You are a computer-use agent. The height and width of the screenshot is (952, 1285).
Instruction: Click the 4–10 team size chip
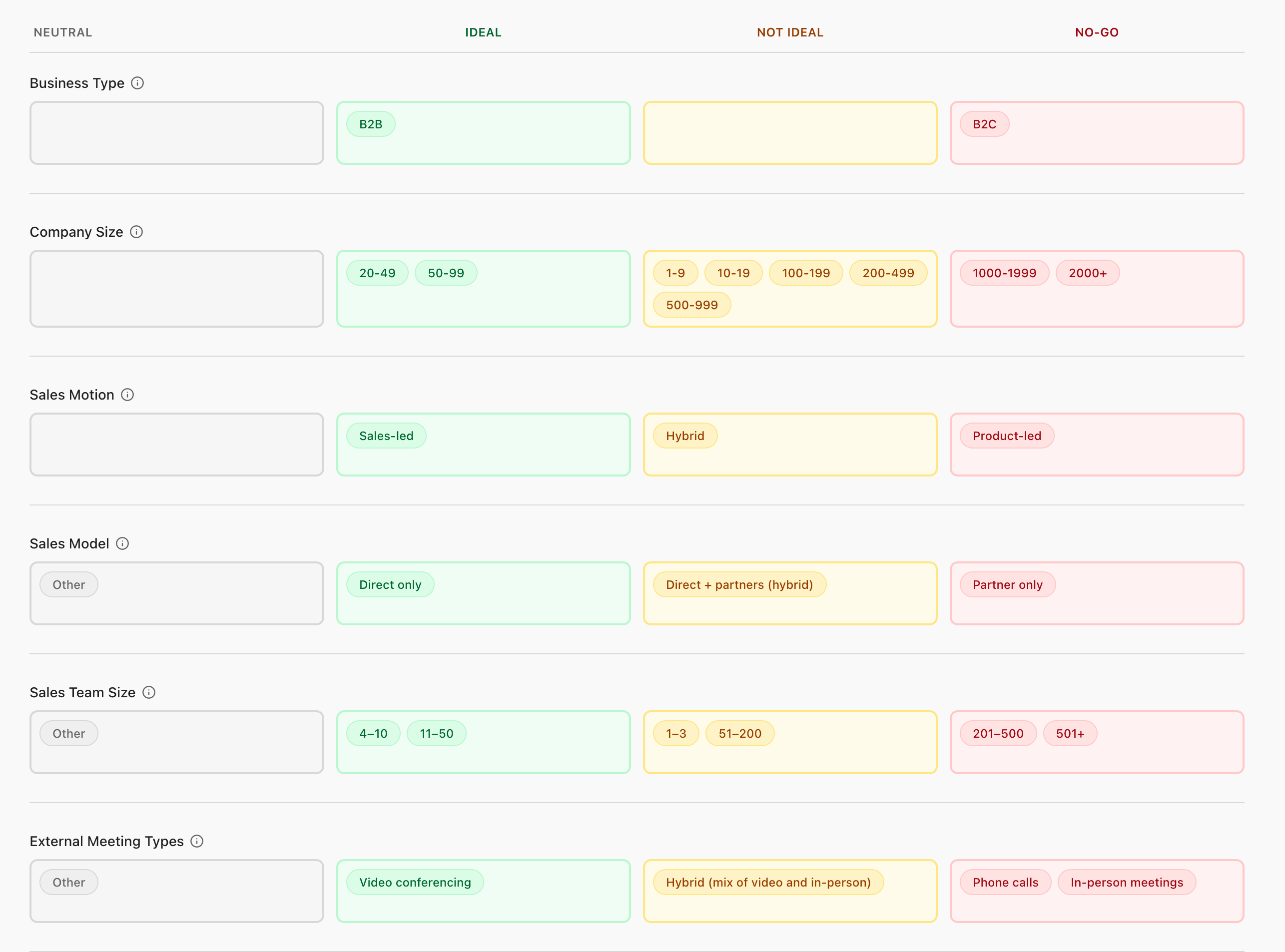click(x=373, y=734)
